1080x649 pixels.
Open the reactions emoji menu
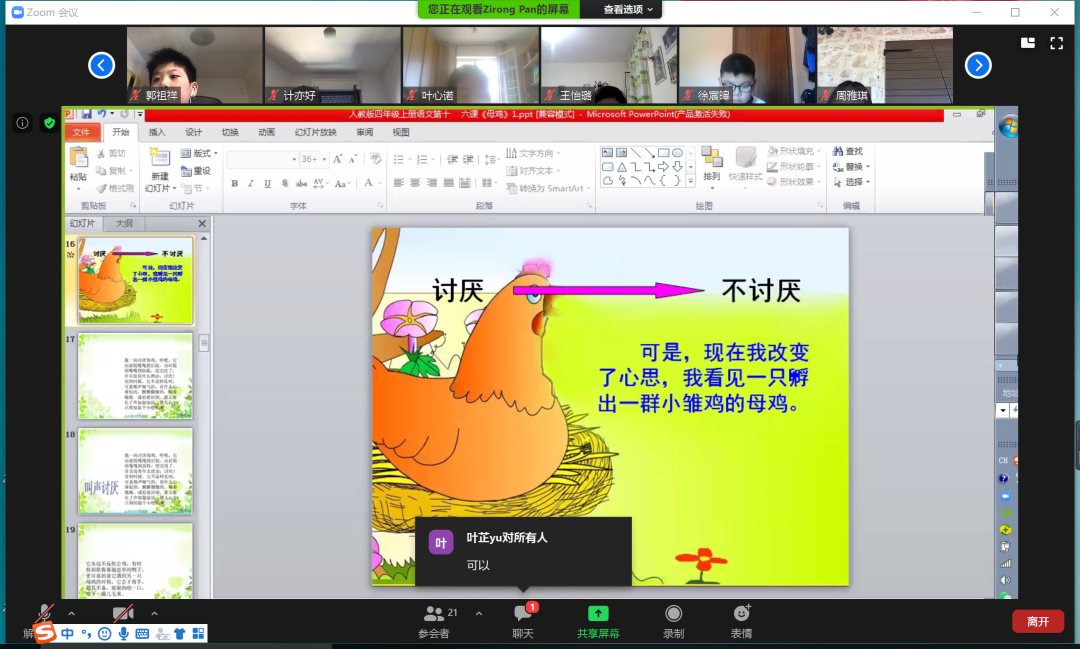(x=741, y=621)
